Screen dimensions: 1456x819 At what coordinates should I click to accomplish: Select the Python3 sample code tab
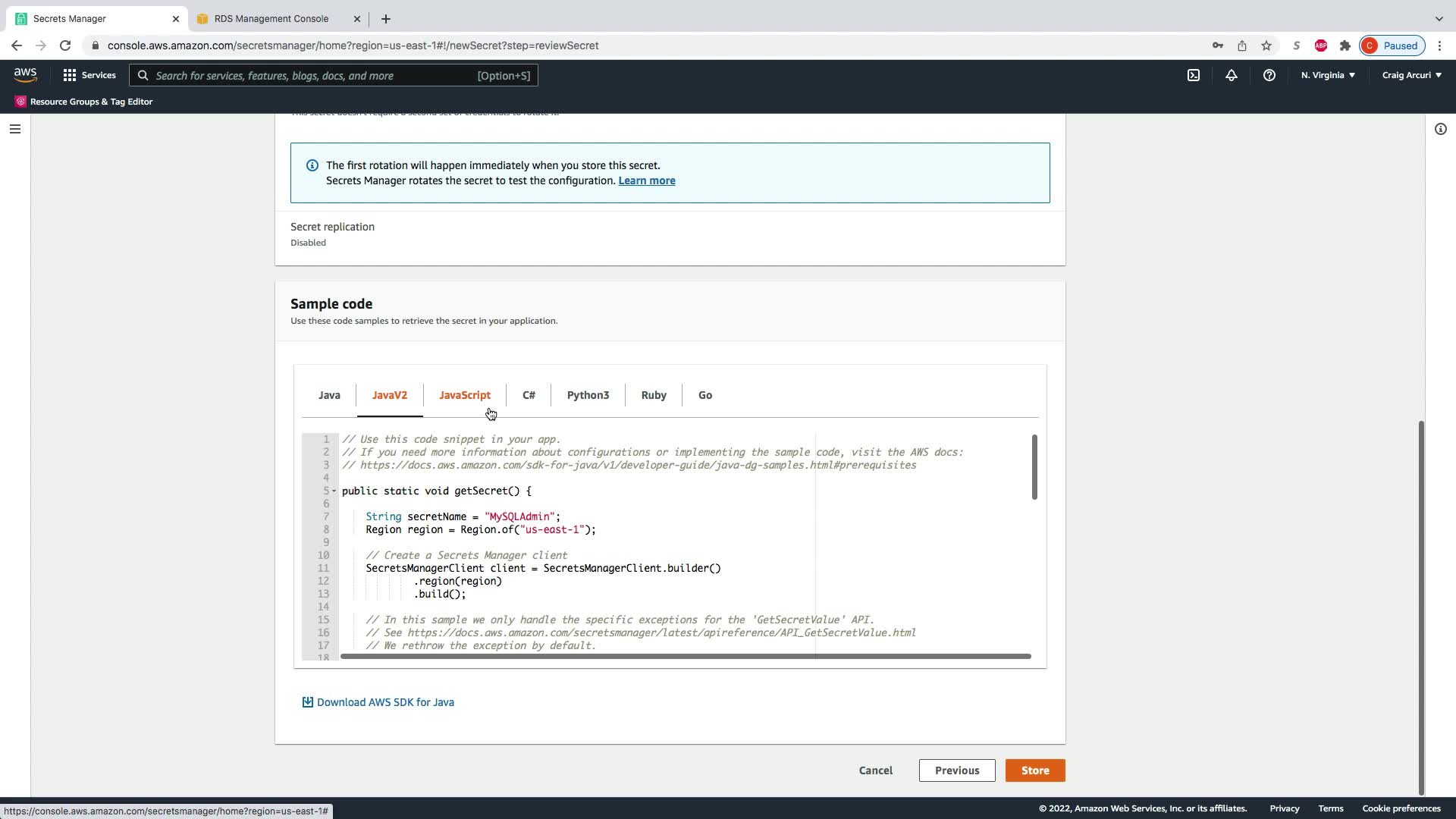point(588,395)
